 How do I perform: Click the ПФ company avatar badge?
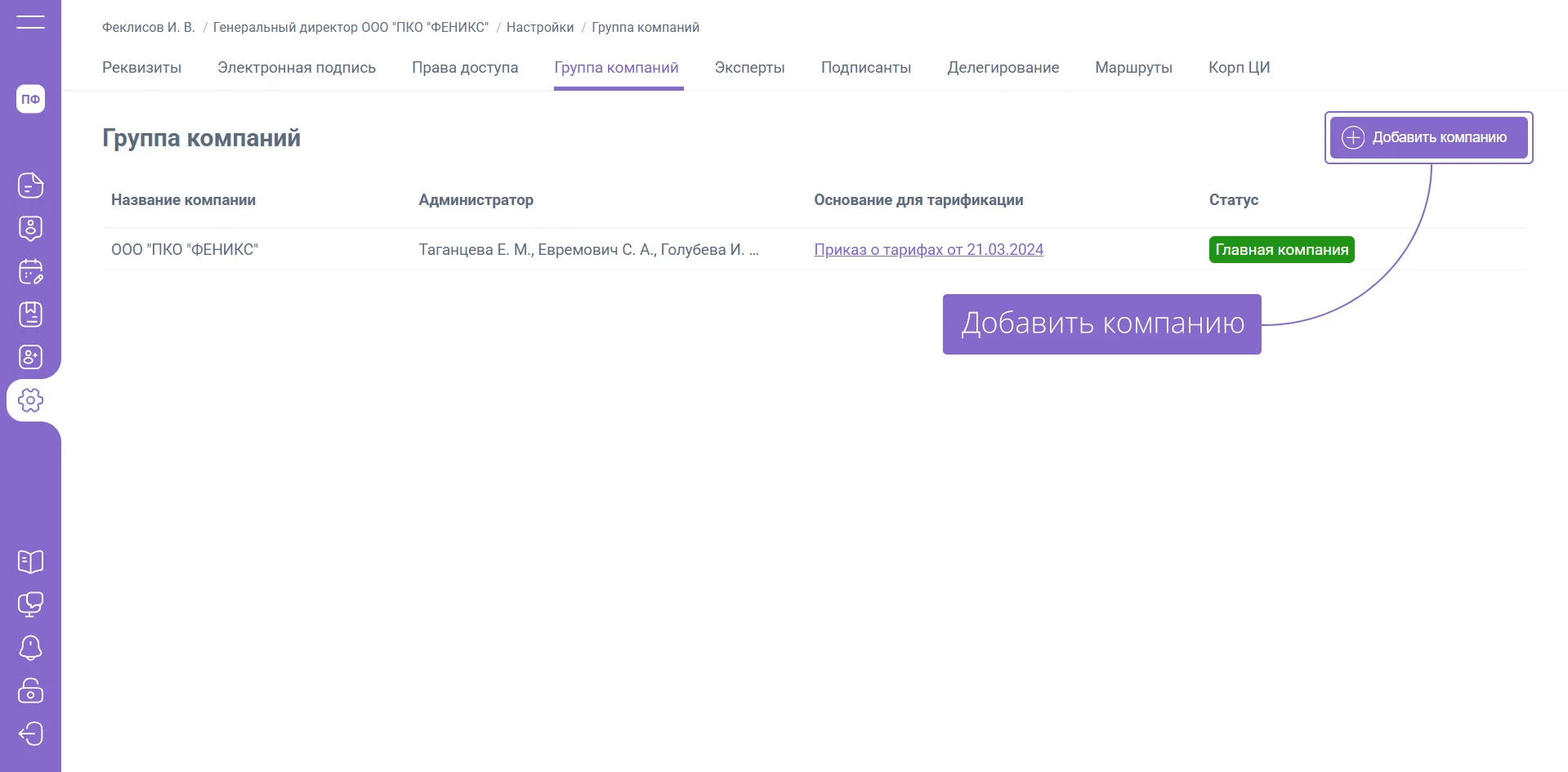[30, 100]
